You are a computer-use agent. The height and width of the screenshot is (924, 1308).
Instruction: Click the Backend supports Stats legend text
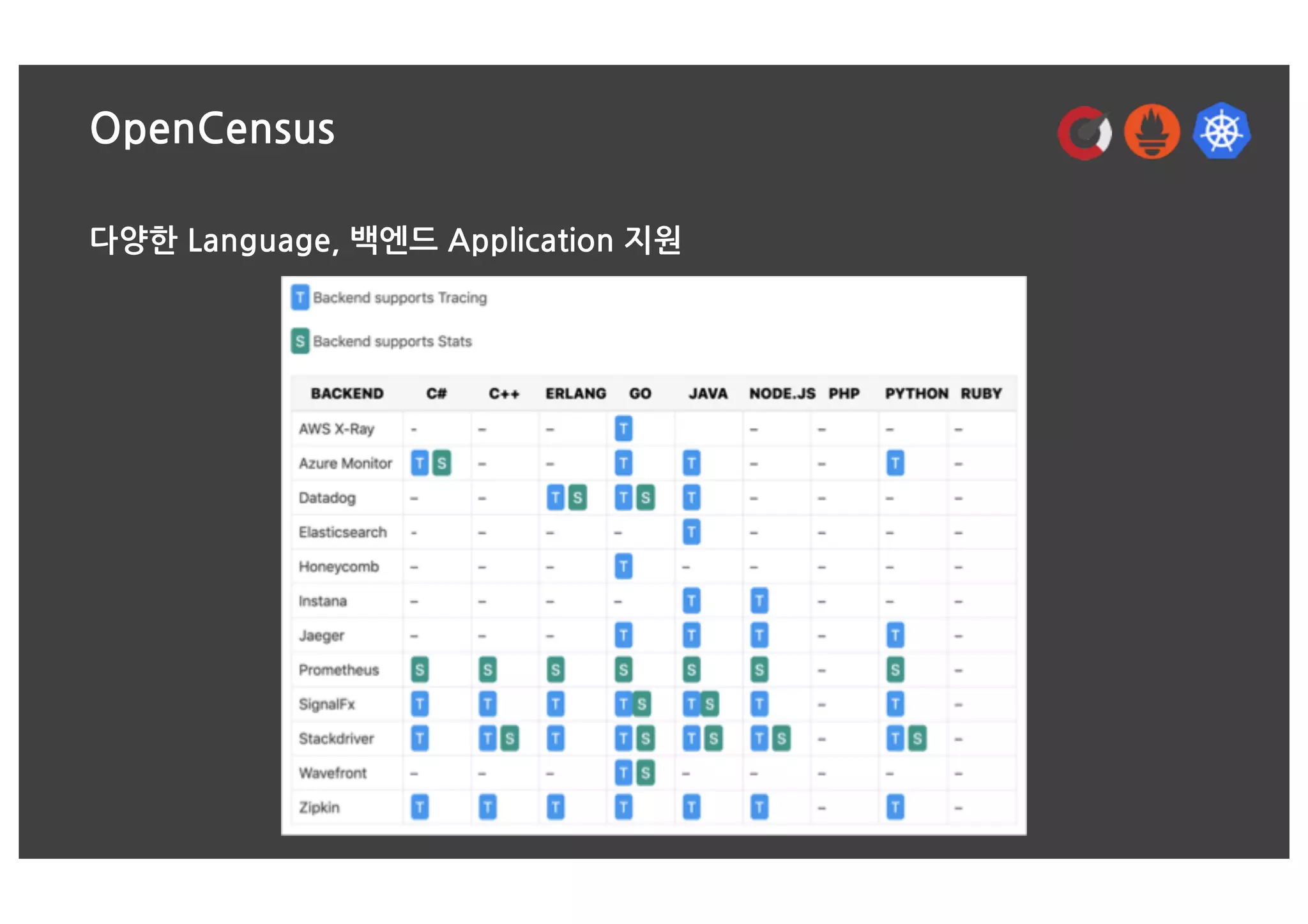click(392, 342)
